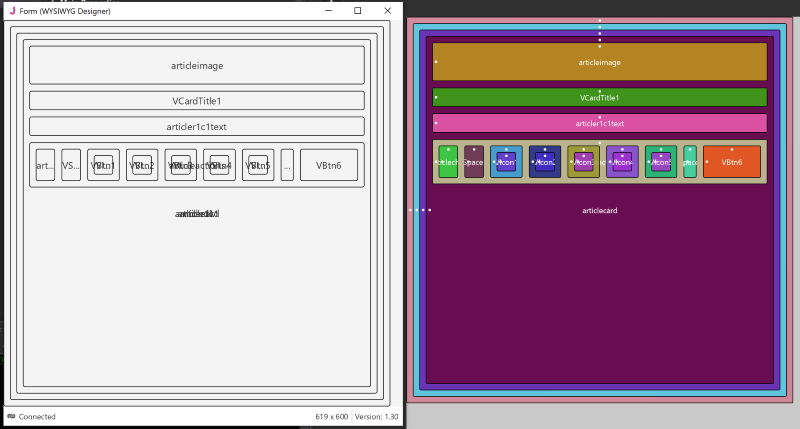Click the overlapping articlecard label in the designer

197,213
